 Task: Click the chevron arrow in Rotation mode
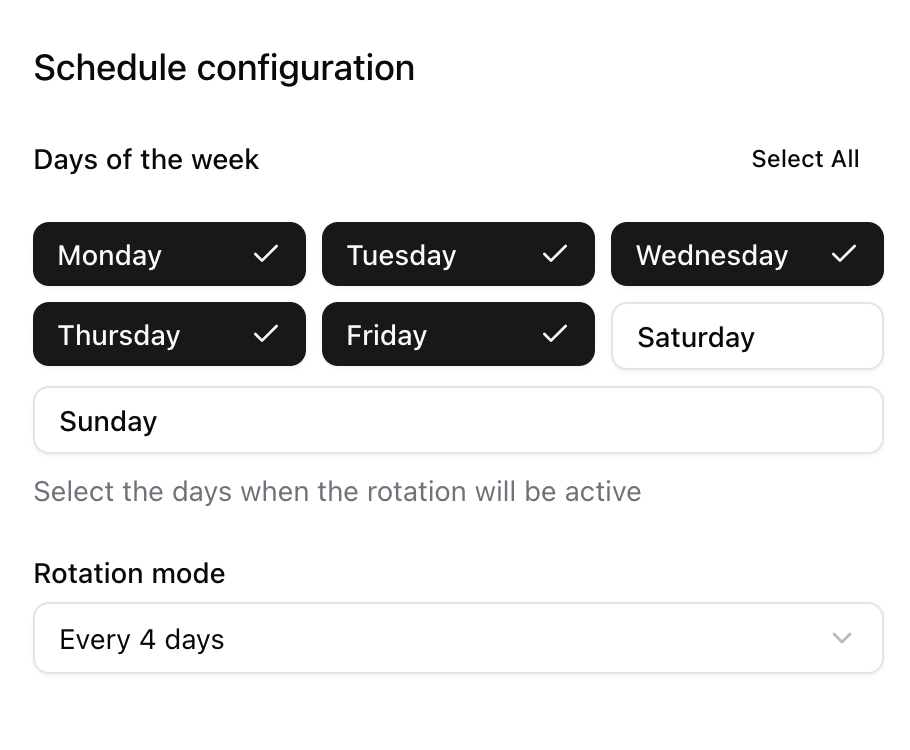[x=842, y=638]
